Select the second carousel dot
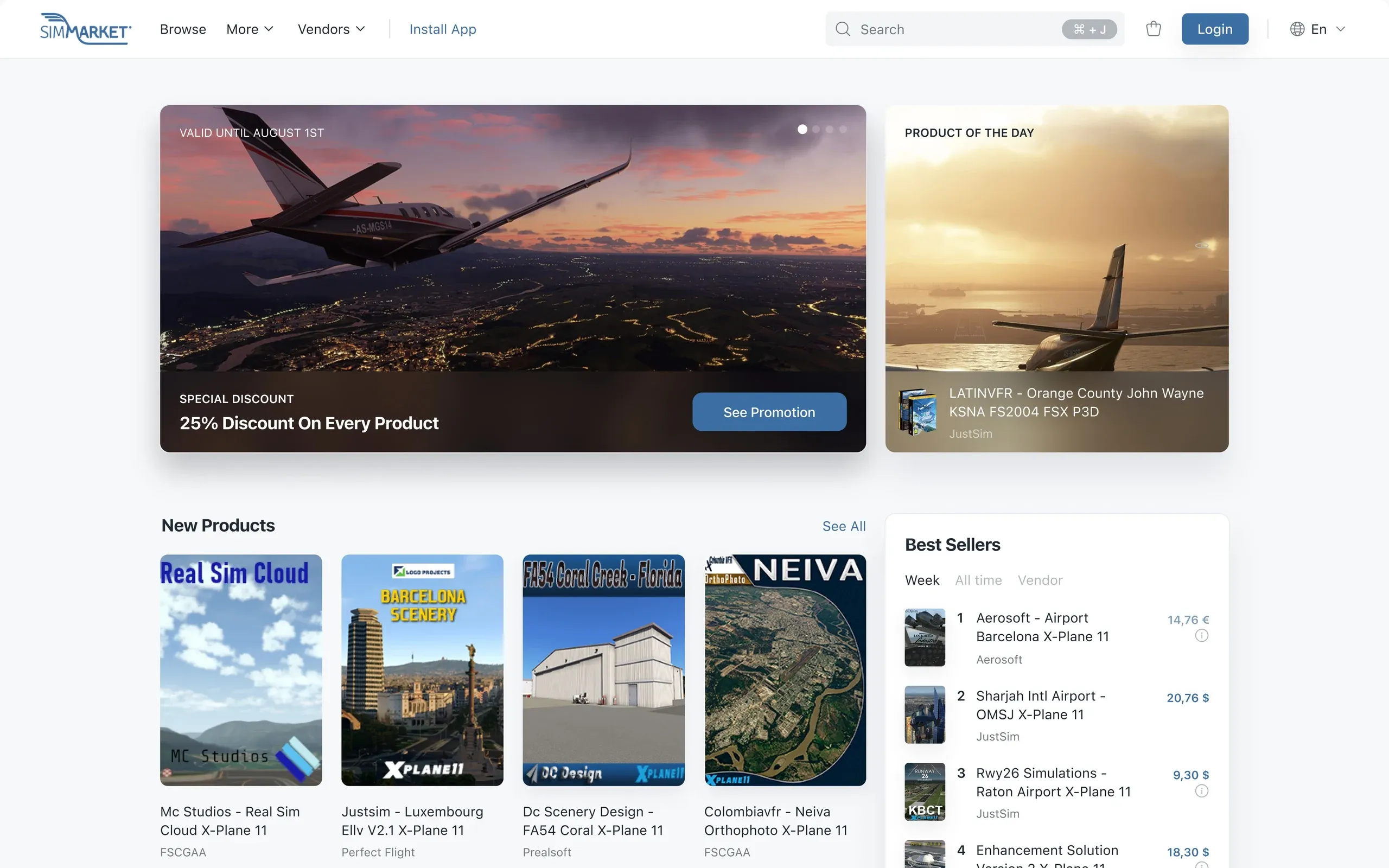This screenshot has width=1389, height=868. tap(816, 129)
